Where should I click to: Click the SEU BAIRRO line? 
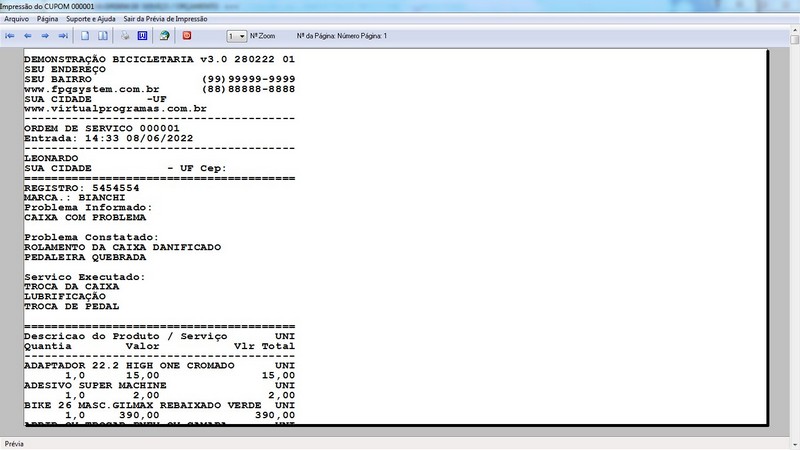[58, 79]
